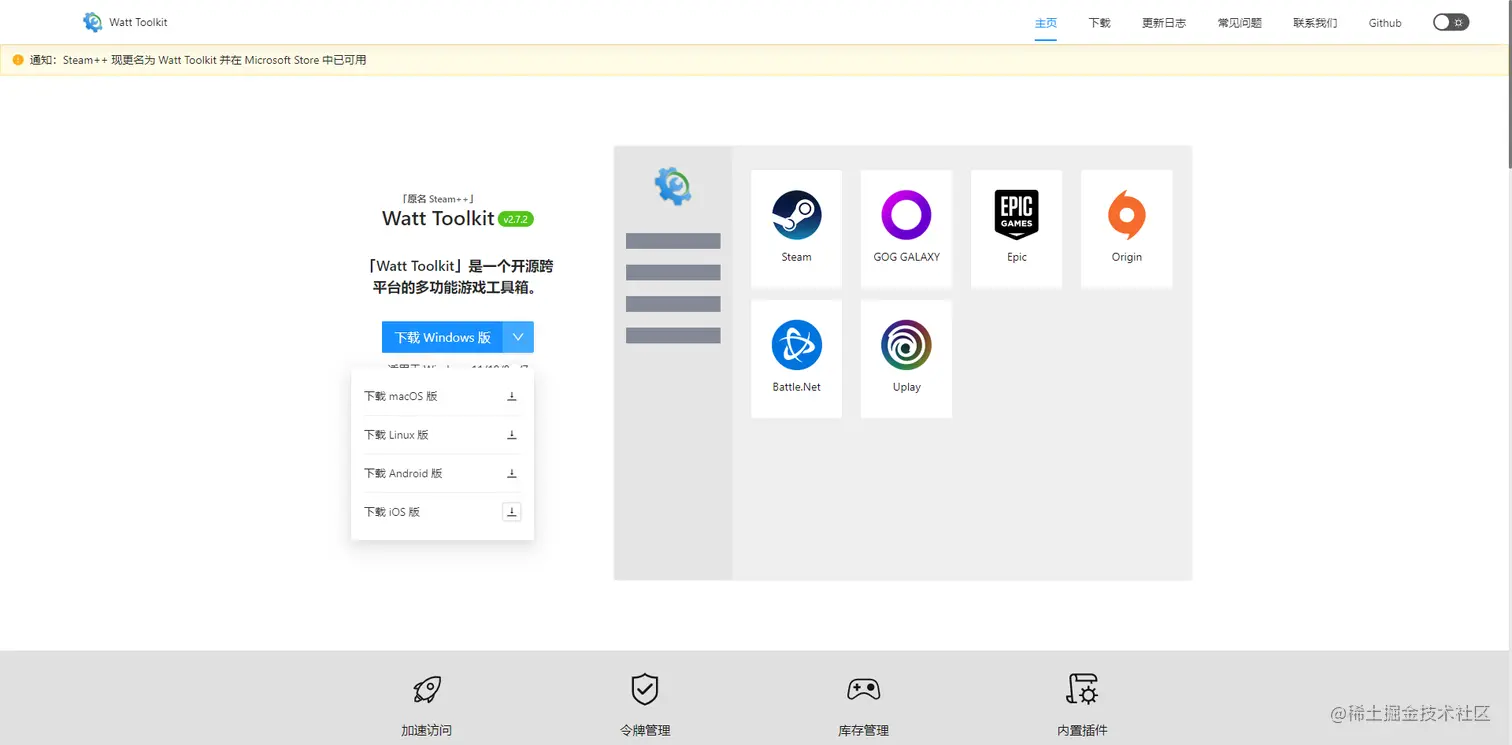The image size is (1512, 745).
Task: Click the gear logo in preview sidebar
Action: [x=673, y=186]
